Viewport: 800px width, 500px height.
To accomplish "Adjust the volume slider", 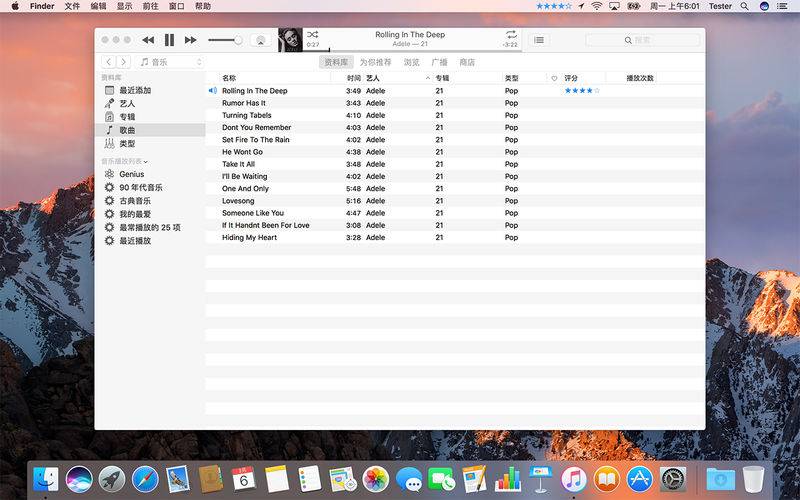I will click(225, 40).
